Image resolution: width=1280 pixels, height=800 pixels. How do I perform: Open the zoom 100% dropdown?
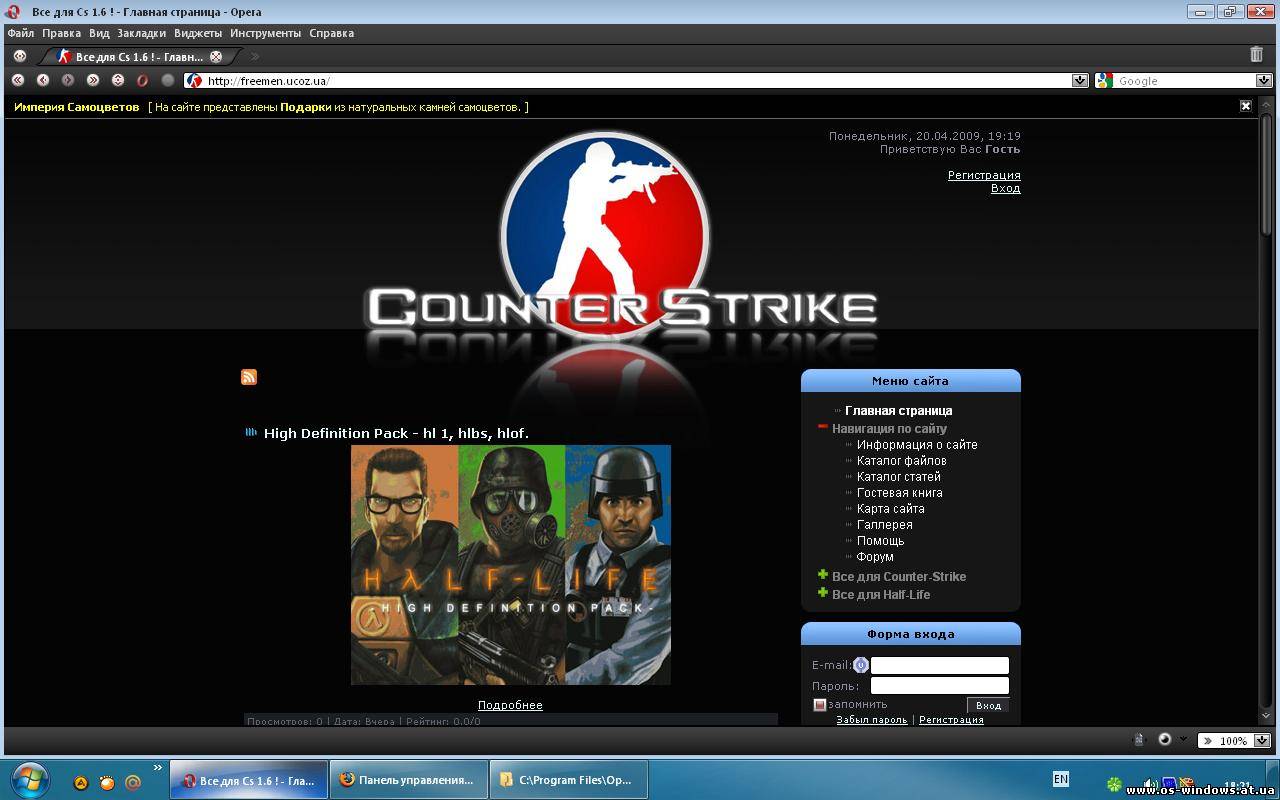tap(1262, 741)
